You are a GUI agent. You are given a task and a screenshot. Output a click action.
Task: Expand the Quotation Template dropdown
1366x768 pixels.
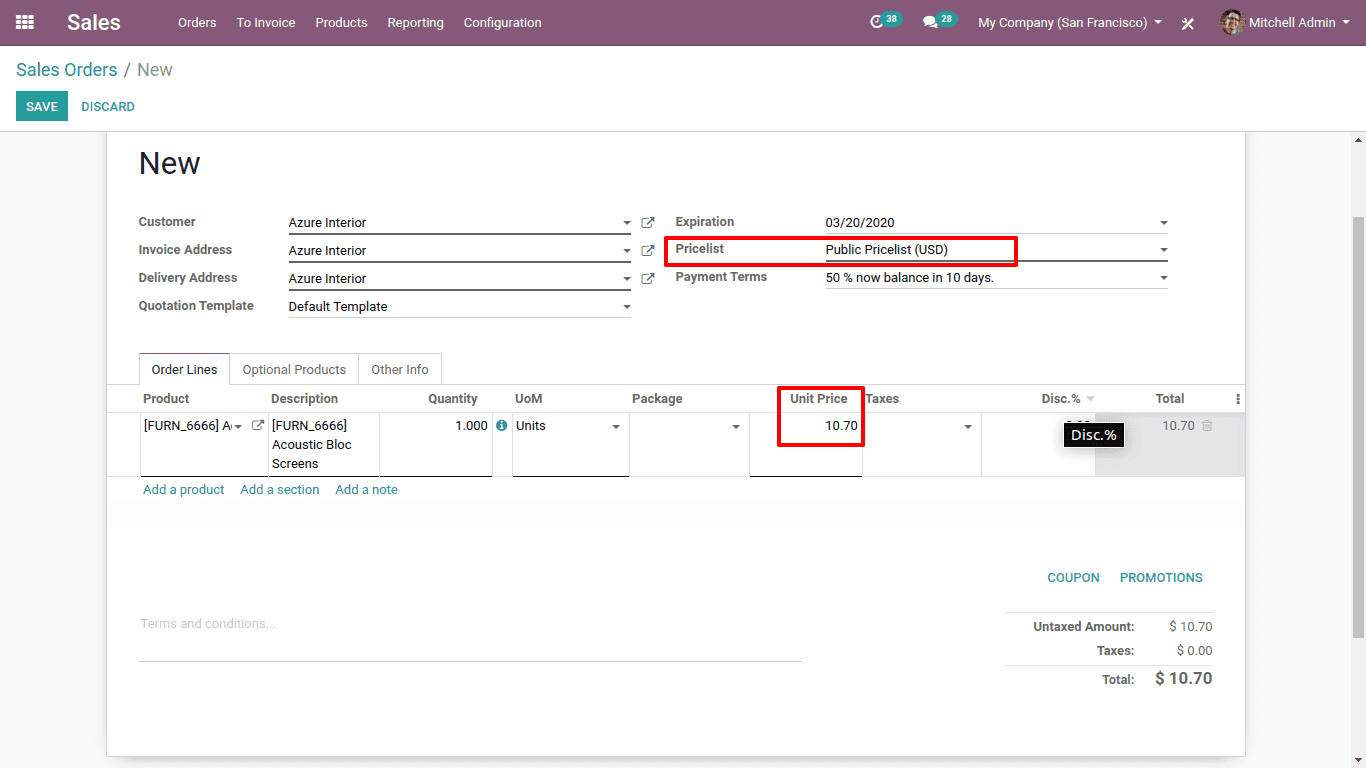tap(627, 307)
